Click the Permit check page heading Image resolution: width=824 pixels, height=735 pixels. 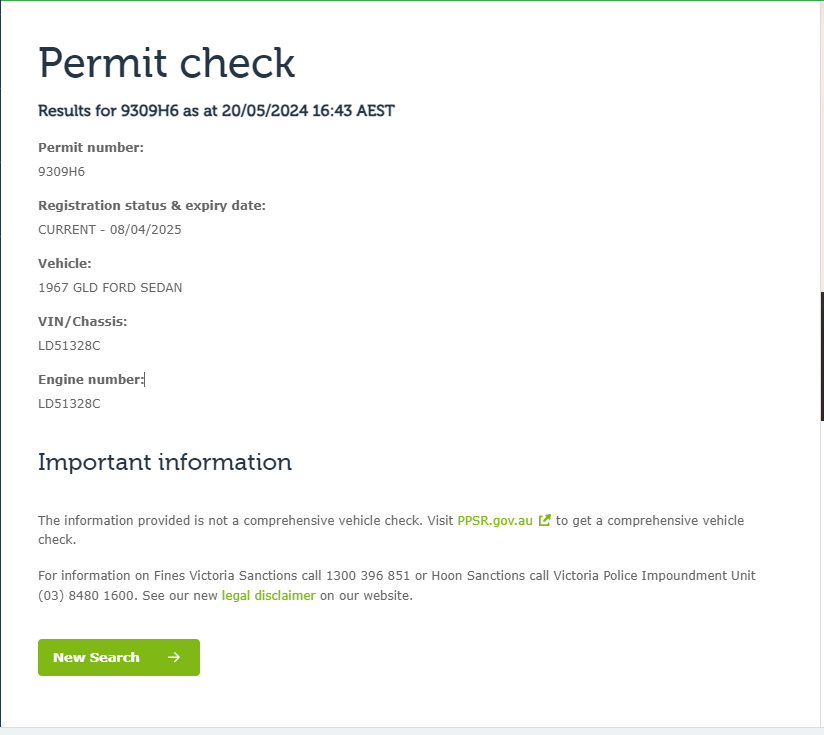(x=167, y=63)
